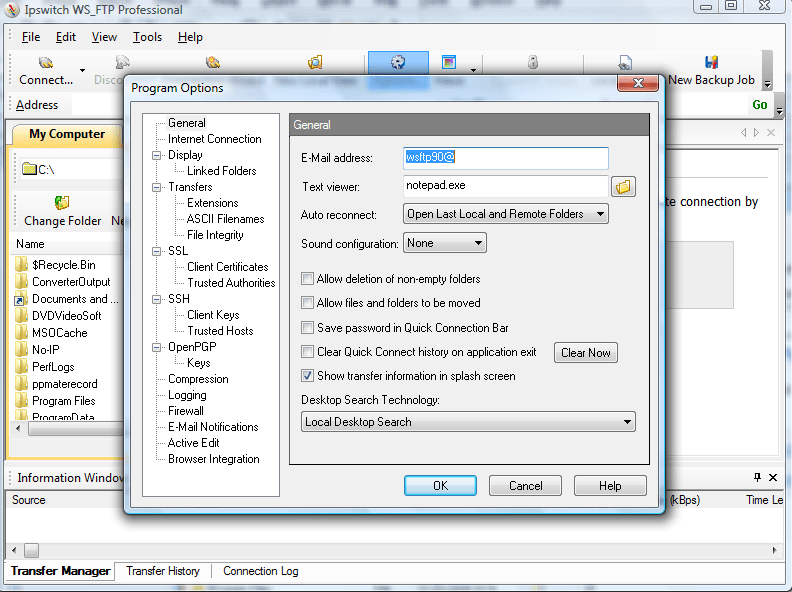Collapse the OpenPGP tree node

click(157, 347)
